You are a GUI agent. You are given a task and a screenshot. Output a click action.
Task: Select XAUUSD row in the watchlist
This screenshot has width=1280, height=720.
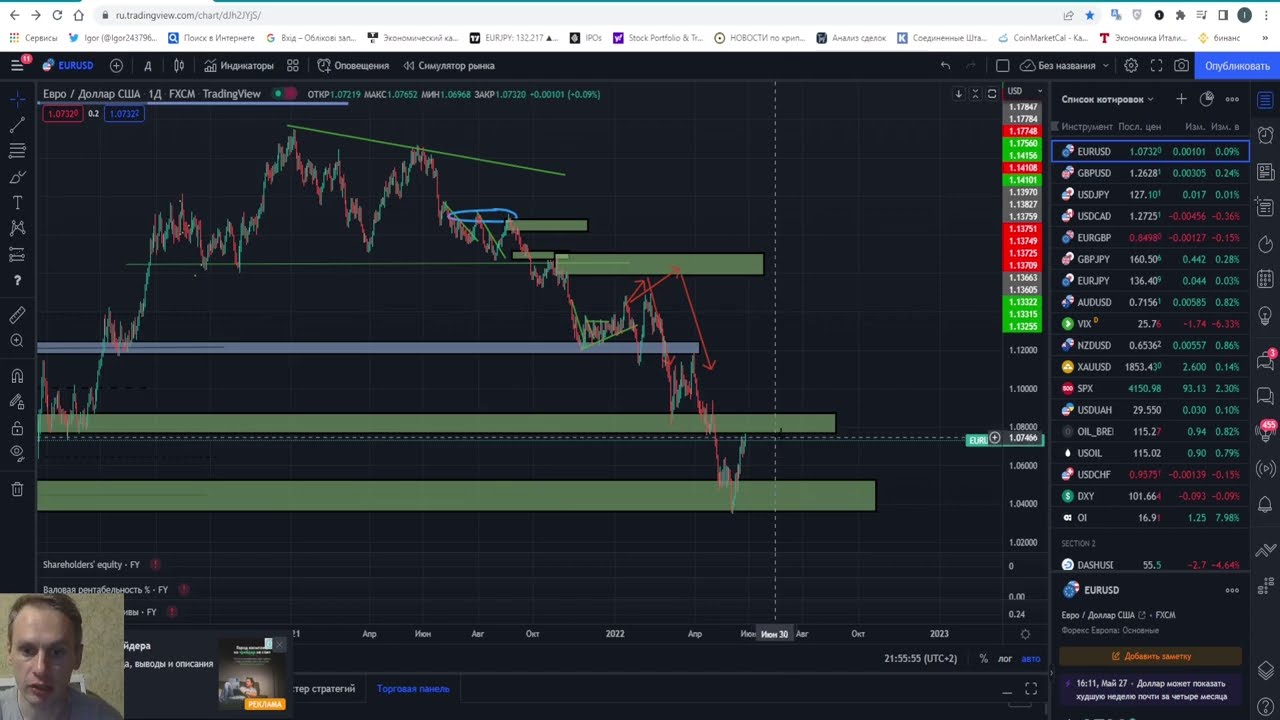tap(1150, 367)
